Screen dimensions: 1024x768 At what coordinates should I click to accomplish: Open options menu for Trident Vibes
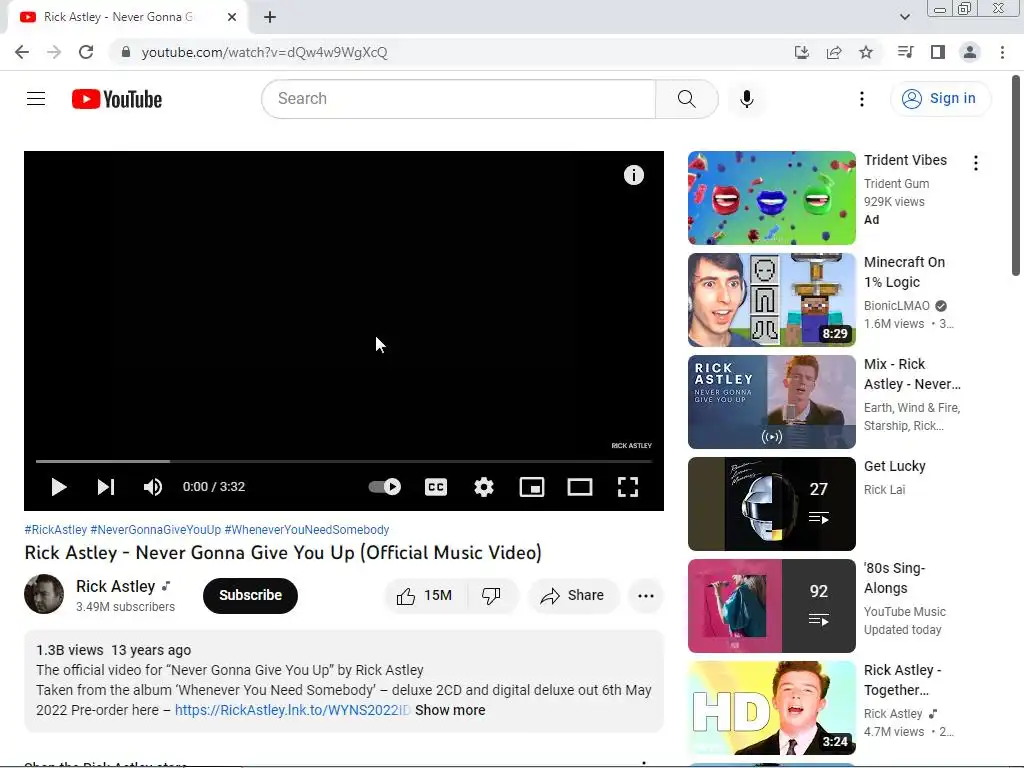coord(976,163)
